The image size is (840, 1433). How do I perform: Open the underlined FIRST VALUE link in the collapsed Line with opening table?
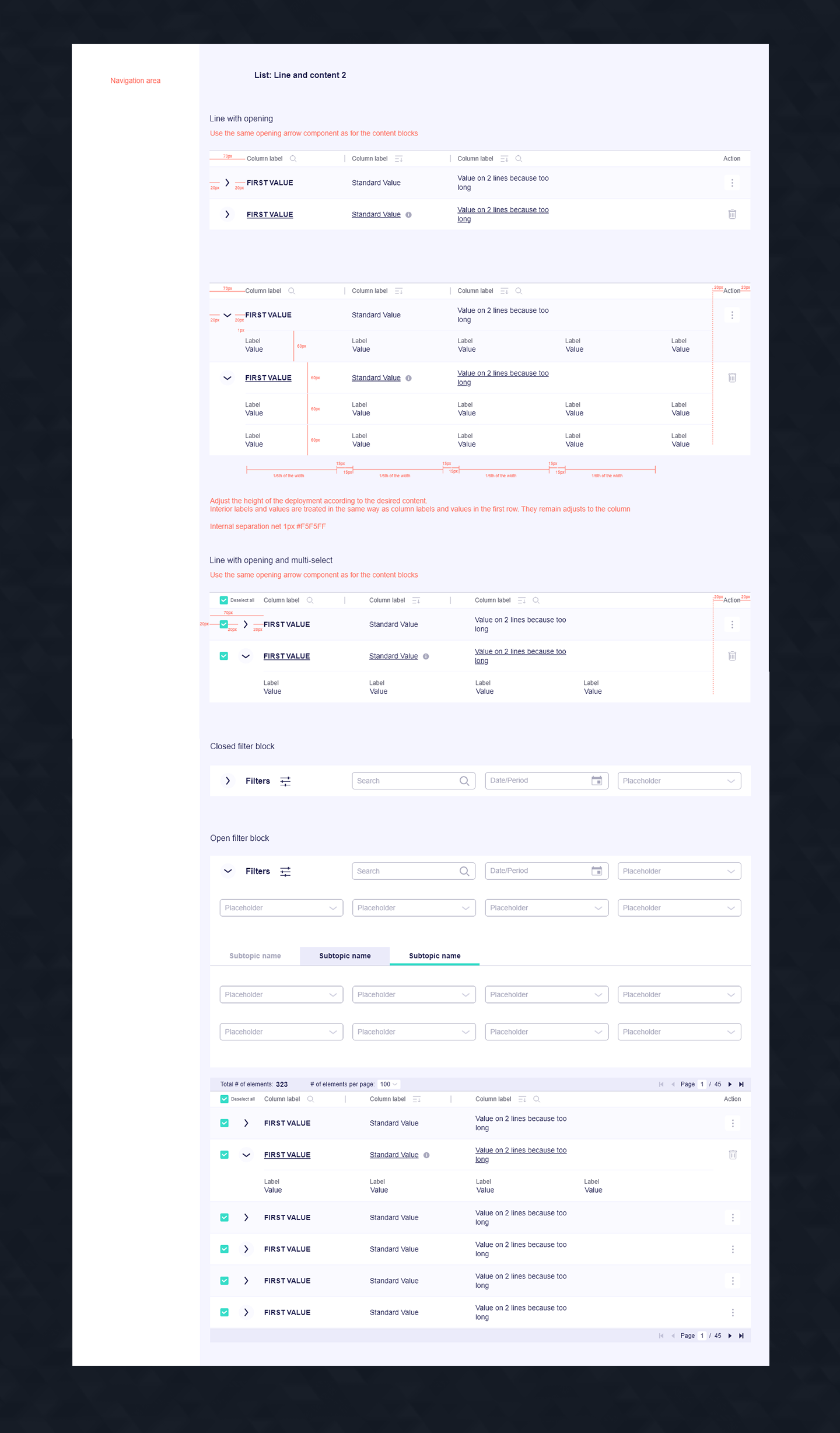tap(269, 215)
